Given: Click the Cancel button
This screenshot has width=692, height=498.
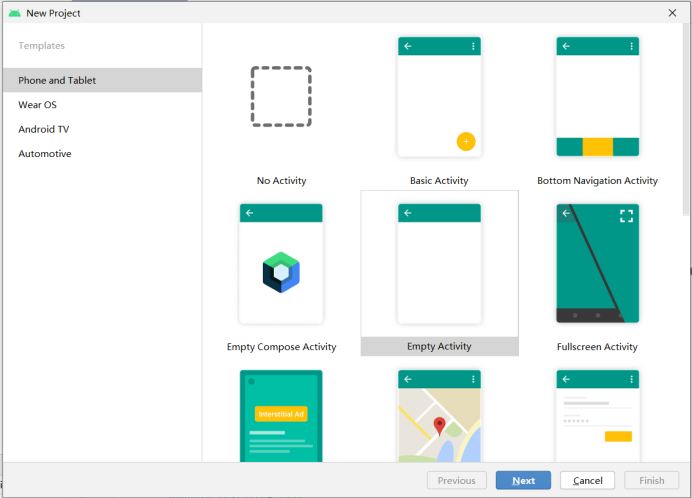Looking at the screenshot, I should click(x=587, y=480).
